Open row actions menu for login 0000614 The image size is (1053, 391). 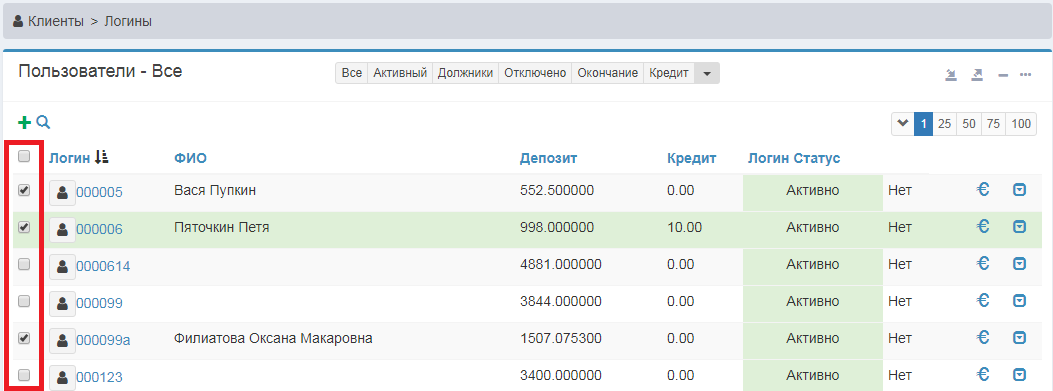1019,265
